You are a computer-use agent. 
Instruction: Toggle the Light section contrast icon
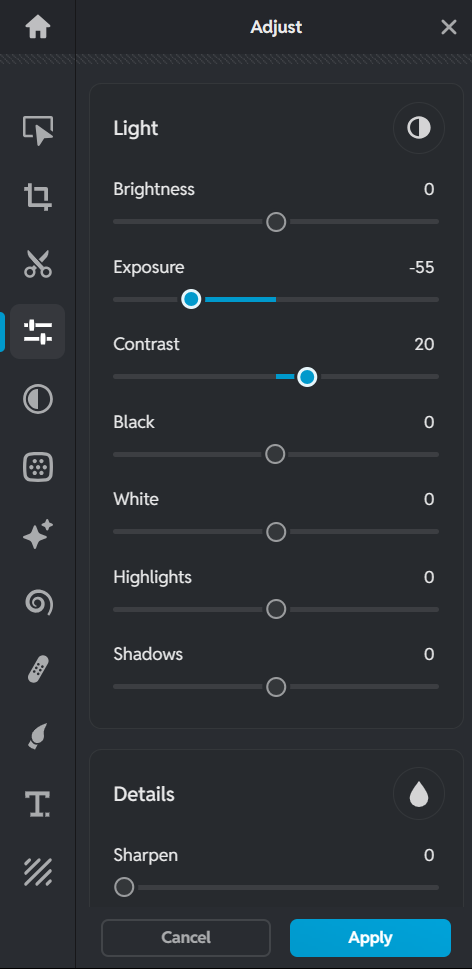point(419,129)
